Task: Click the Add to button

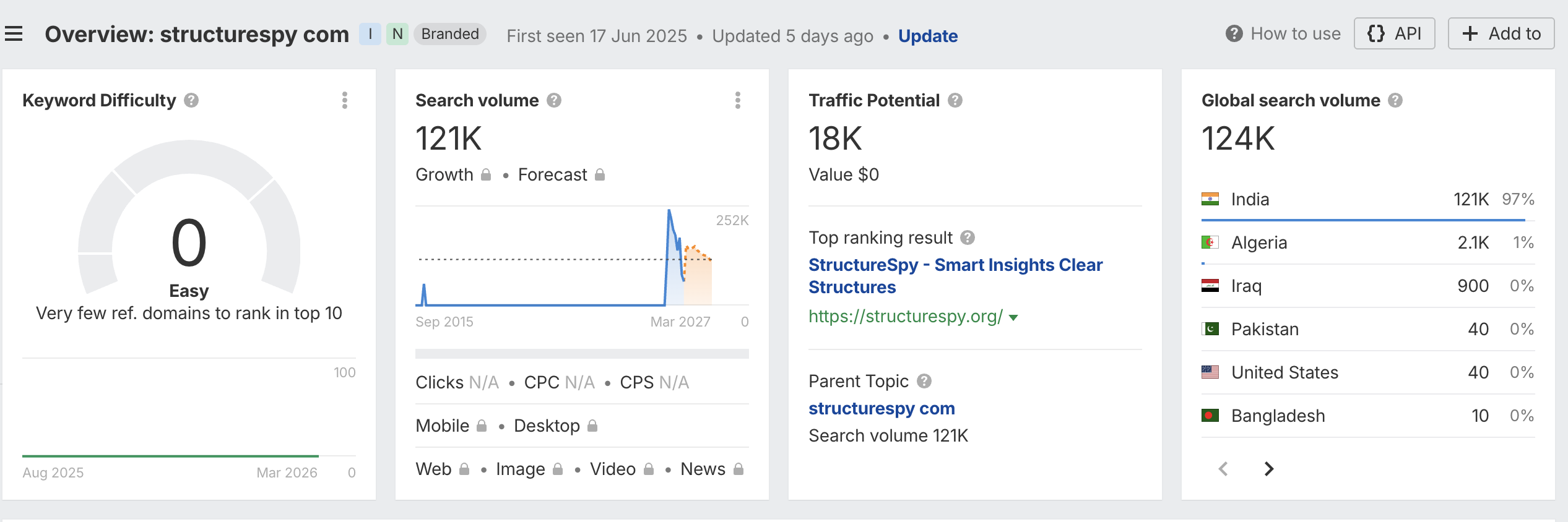Action: 1501,33
